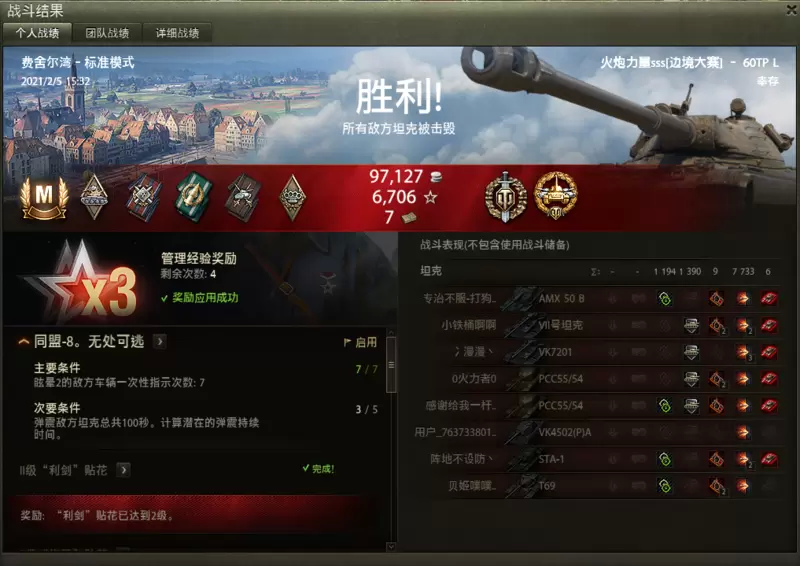Select the green laurel medal in awards row
800x566 pixels.
pyautogui.click(x=194, y=198)
